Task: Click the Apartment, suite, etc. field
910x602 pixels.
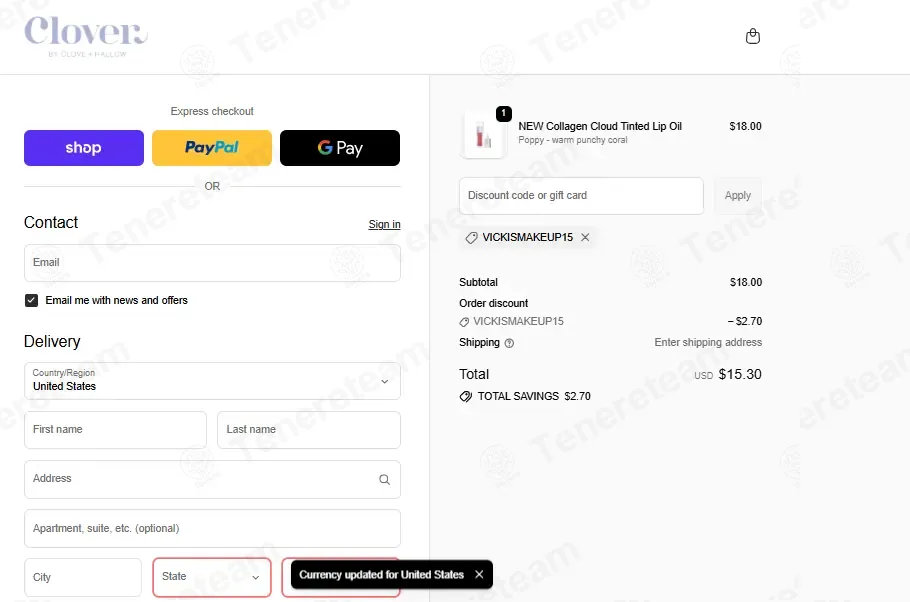Action: click(x=212, y=528)
